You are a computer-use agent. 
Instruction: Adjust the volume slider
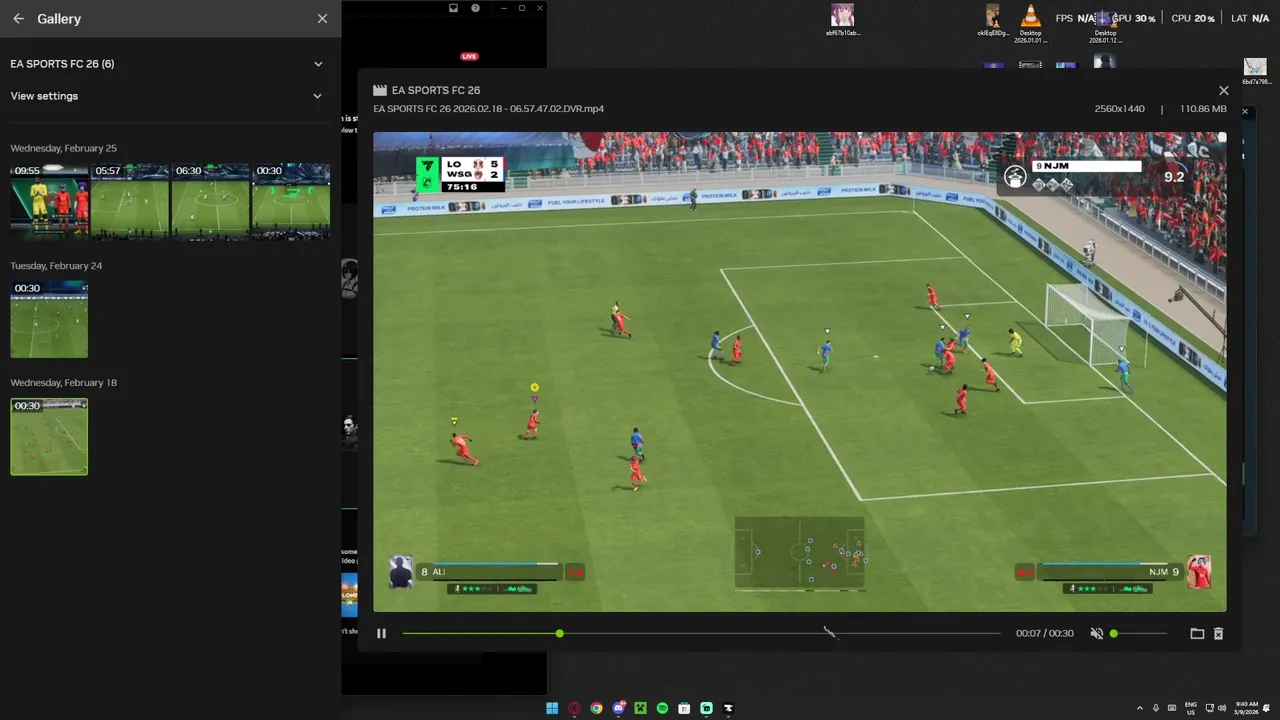coord(1139,633)
